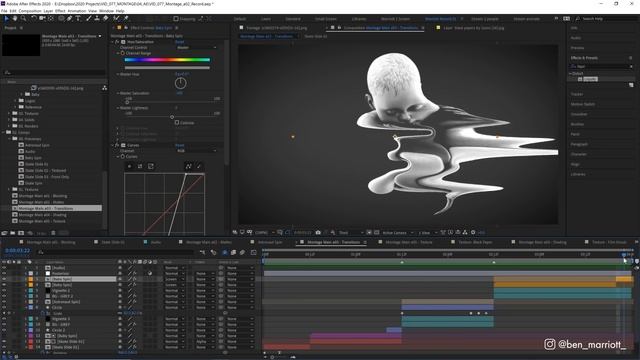Open the File menu
This screenshot has width=640, height=360.
click(4, 11)
